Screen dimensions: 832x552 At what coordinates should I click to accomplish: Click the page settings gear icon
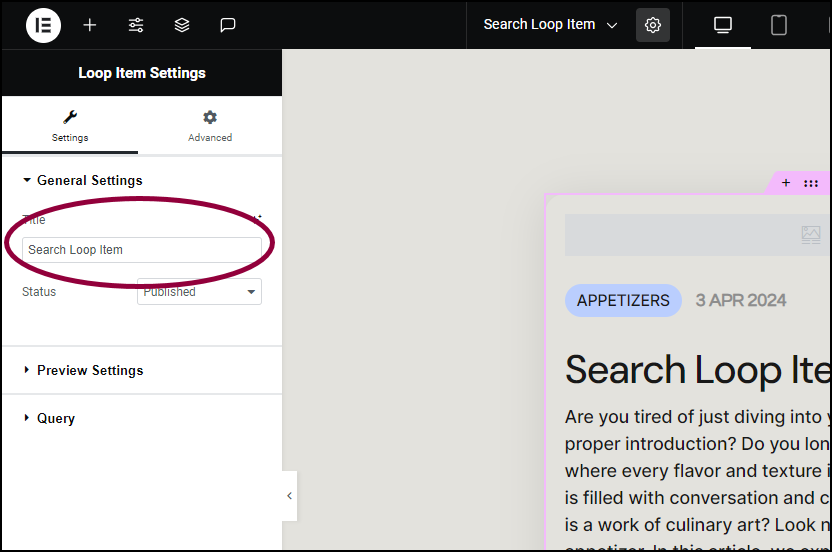click(653, 25)
